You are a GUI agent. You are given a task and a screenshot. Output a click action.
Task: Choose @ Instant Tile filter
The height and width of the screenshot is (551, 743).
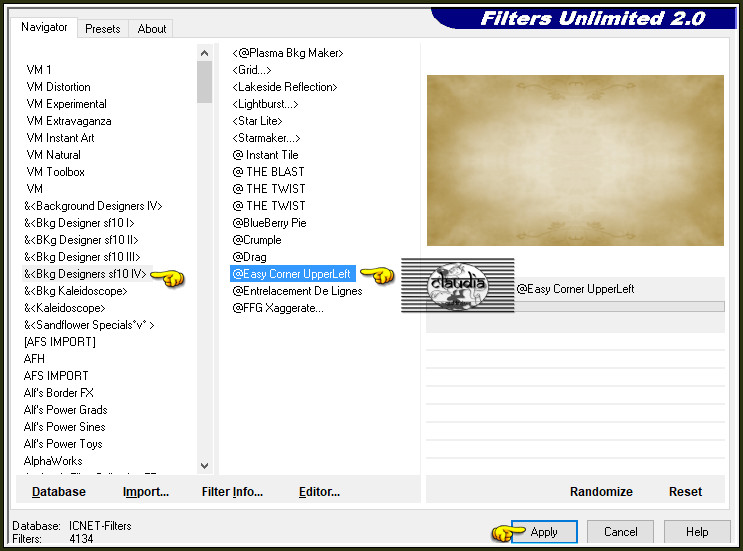(x=265, y=155)
